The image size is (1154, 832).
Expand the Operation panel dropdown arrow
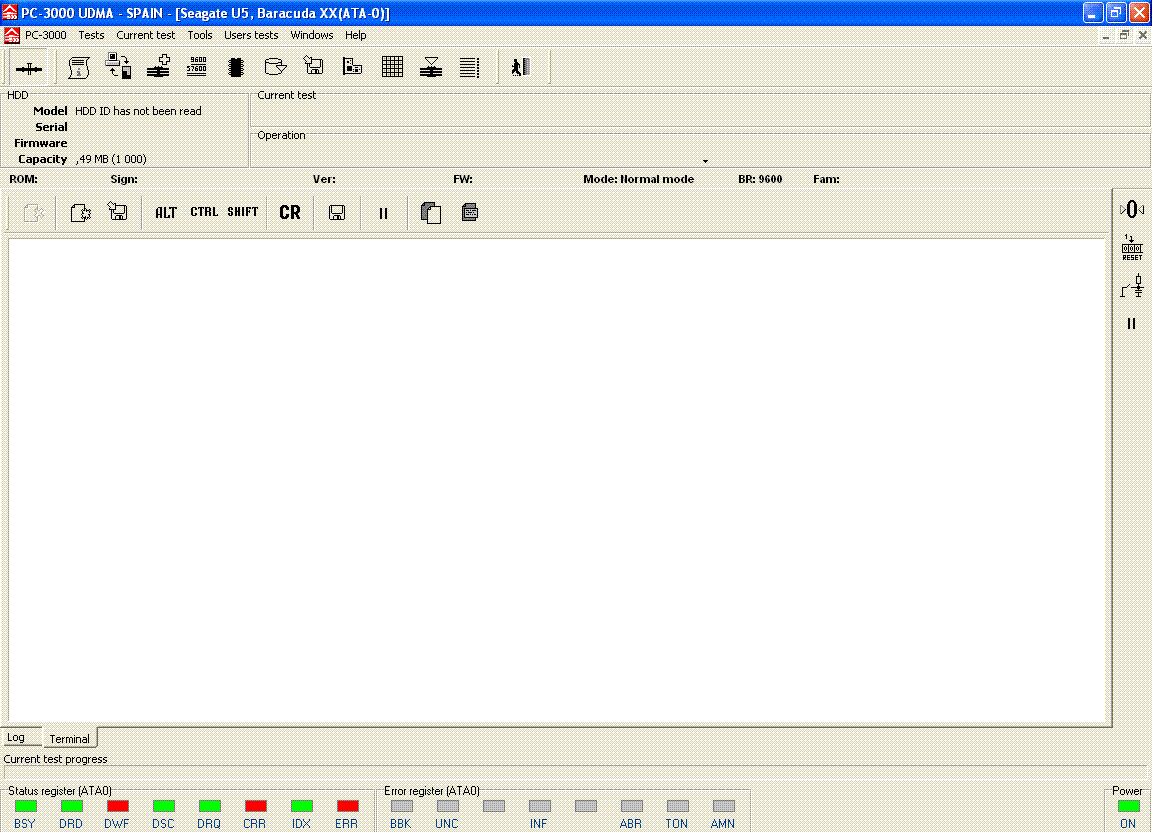705,161
